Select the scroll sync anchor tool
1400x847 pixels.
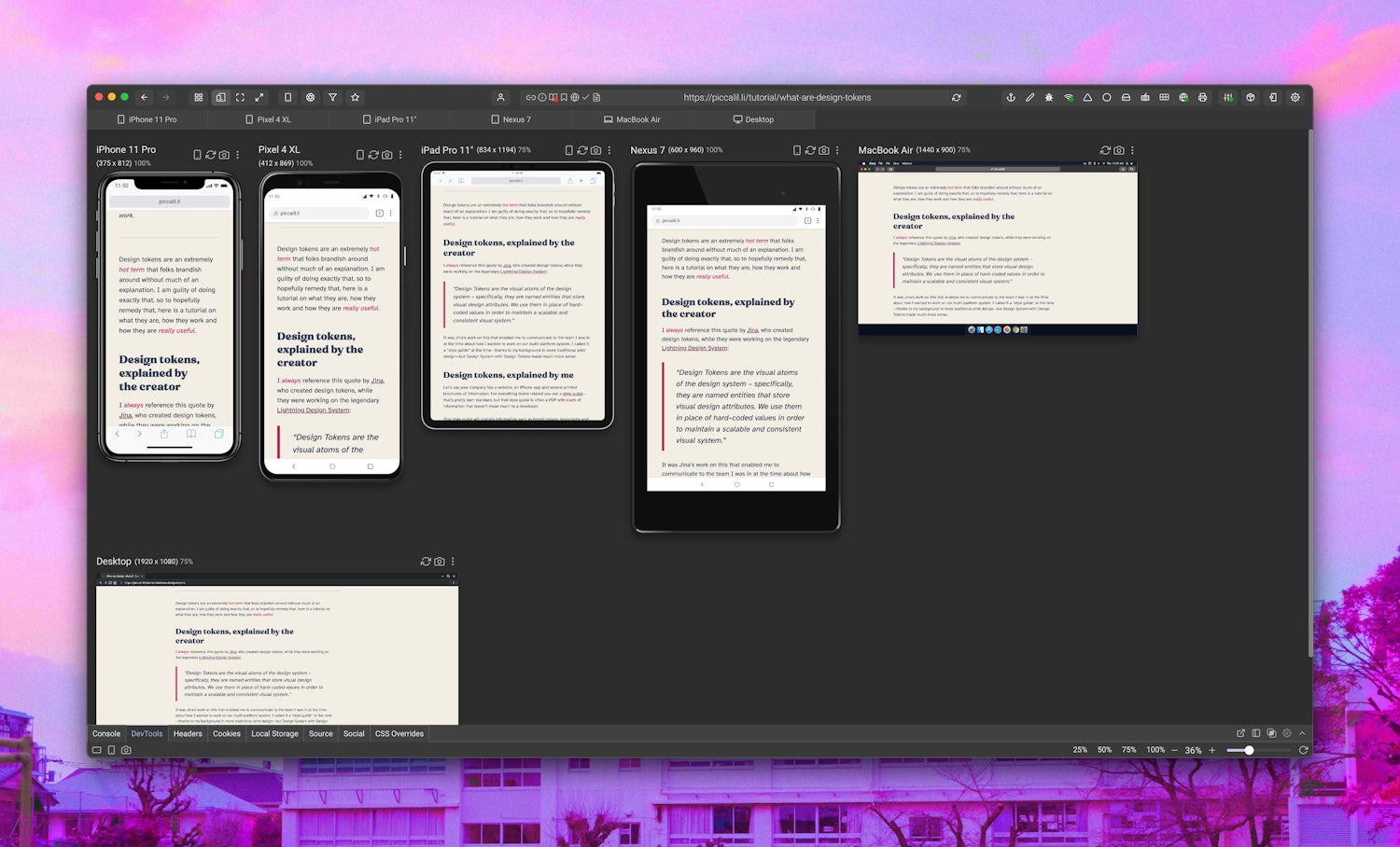point(1011,97)
